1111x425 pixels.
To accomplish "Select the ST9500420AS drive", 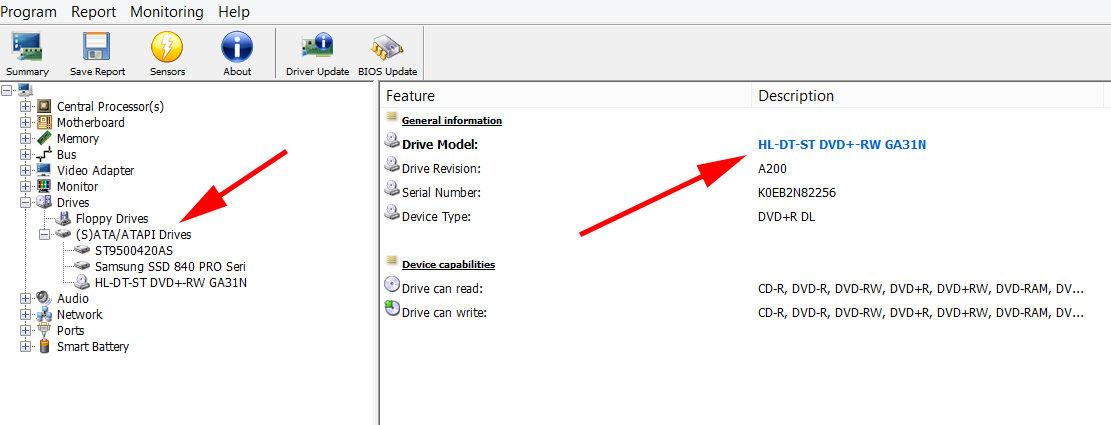I will (134, 251).
